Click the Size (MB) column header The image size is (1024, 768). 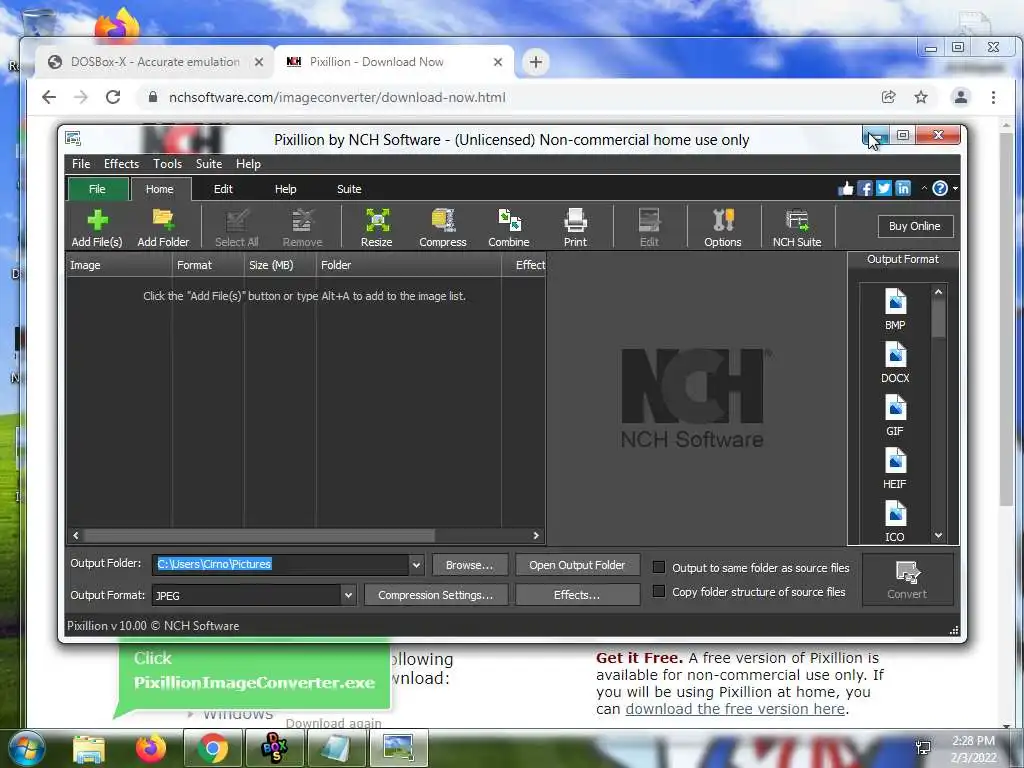(x=280, y=265)
